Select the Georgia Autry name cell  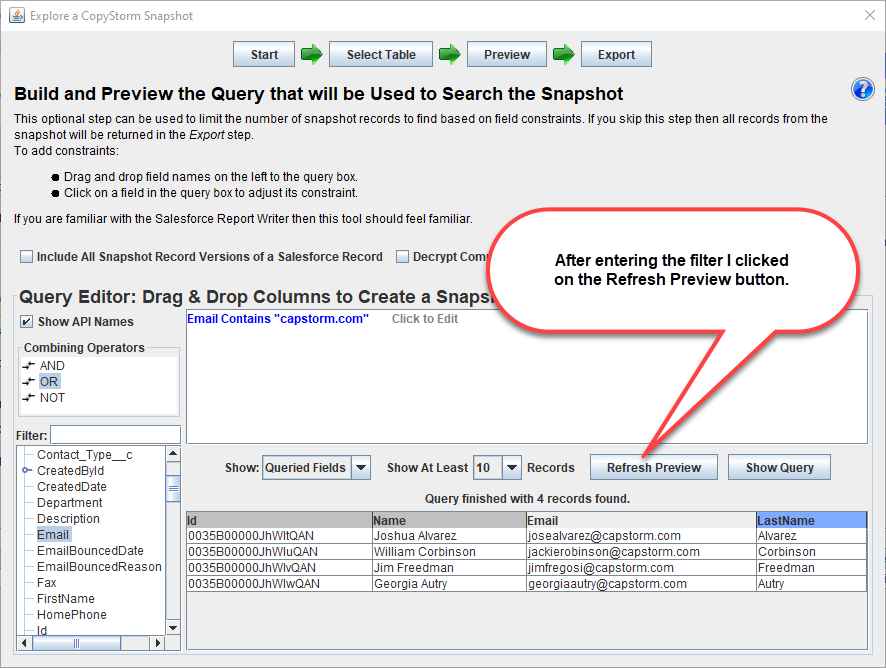point(449,584)
